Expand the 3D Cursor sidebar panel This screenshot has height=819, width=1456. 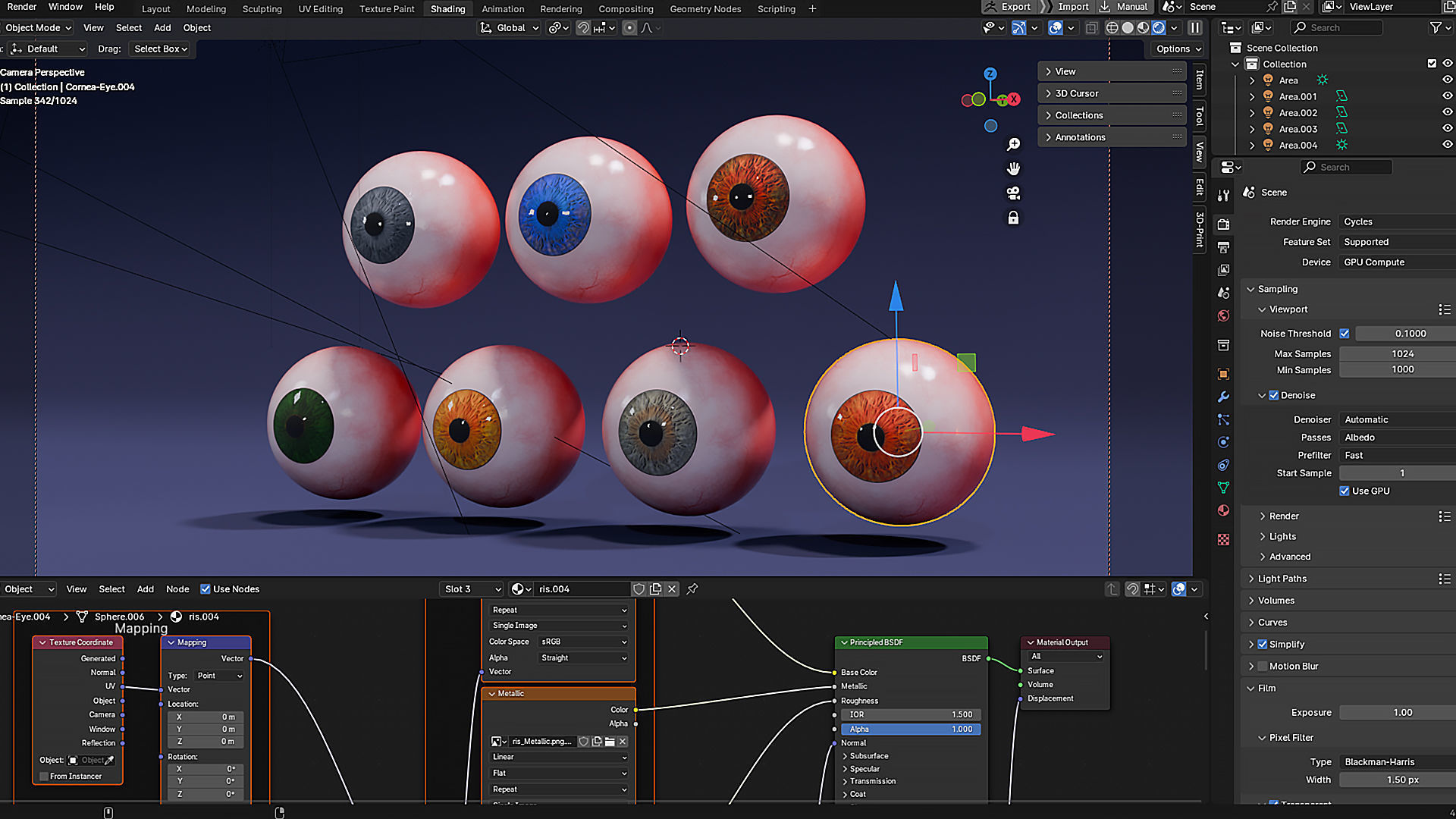pos(1111,93)
